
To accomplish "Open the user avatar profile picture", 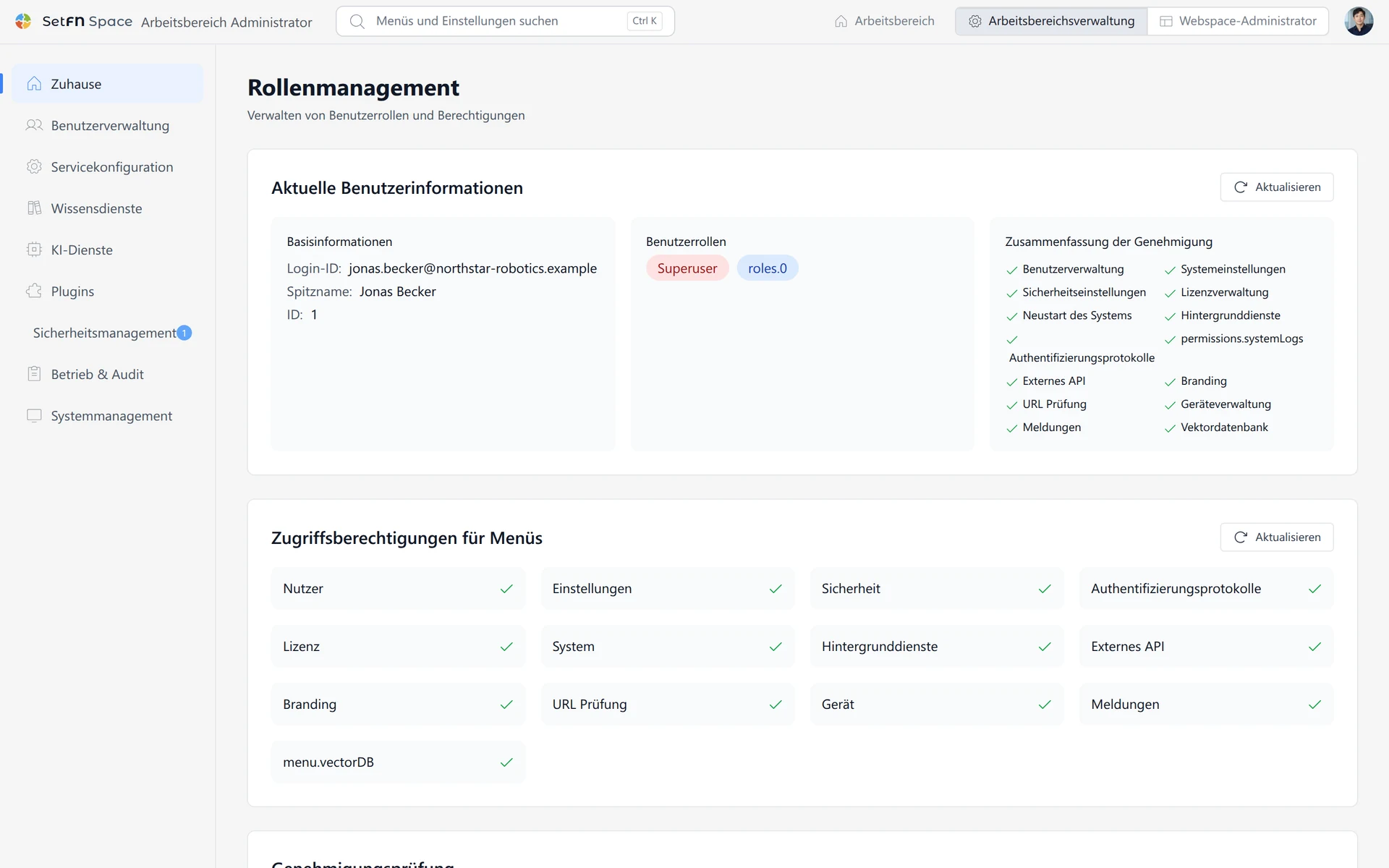I will click(1359, 21).
